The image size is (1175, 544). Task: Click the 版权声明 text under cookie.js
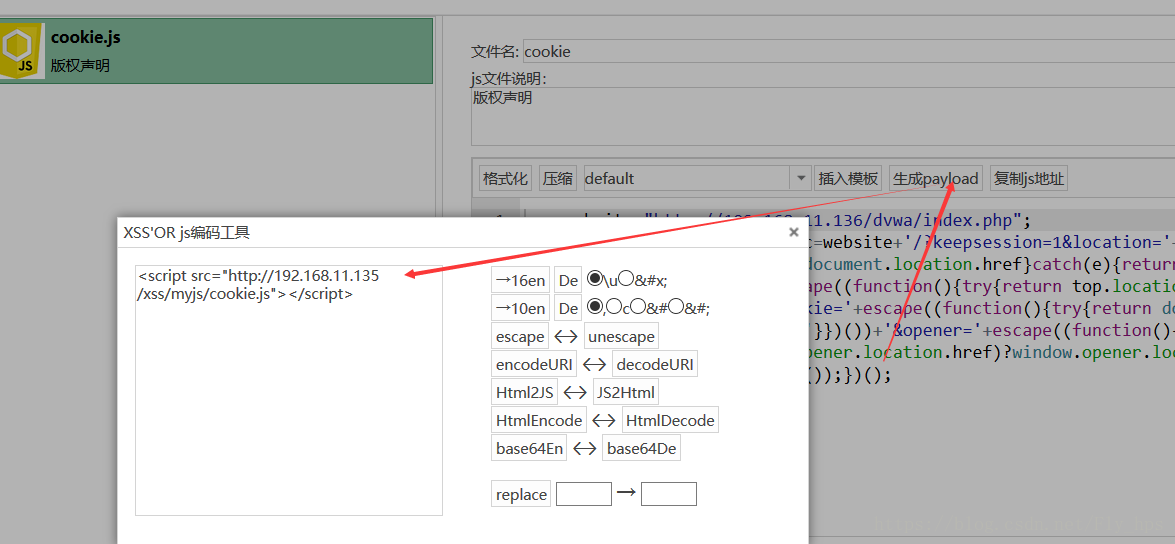(80, 66)
